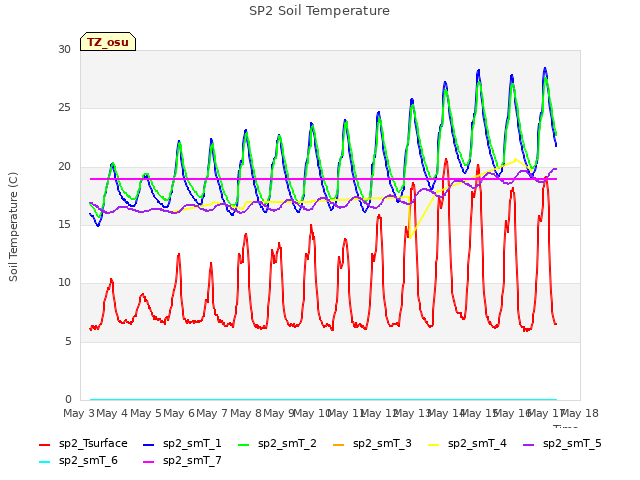Click the 5 y-axis tick label
The image size is (640, 480).
pyautogui.click(x=68, y=341)
